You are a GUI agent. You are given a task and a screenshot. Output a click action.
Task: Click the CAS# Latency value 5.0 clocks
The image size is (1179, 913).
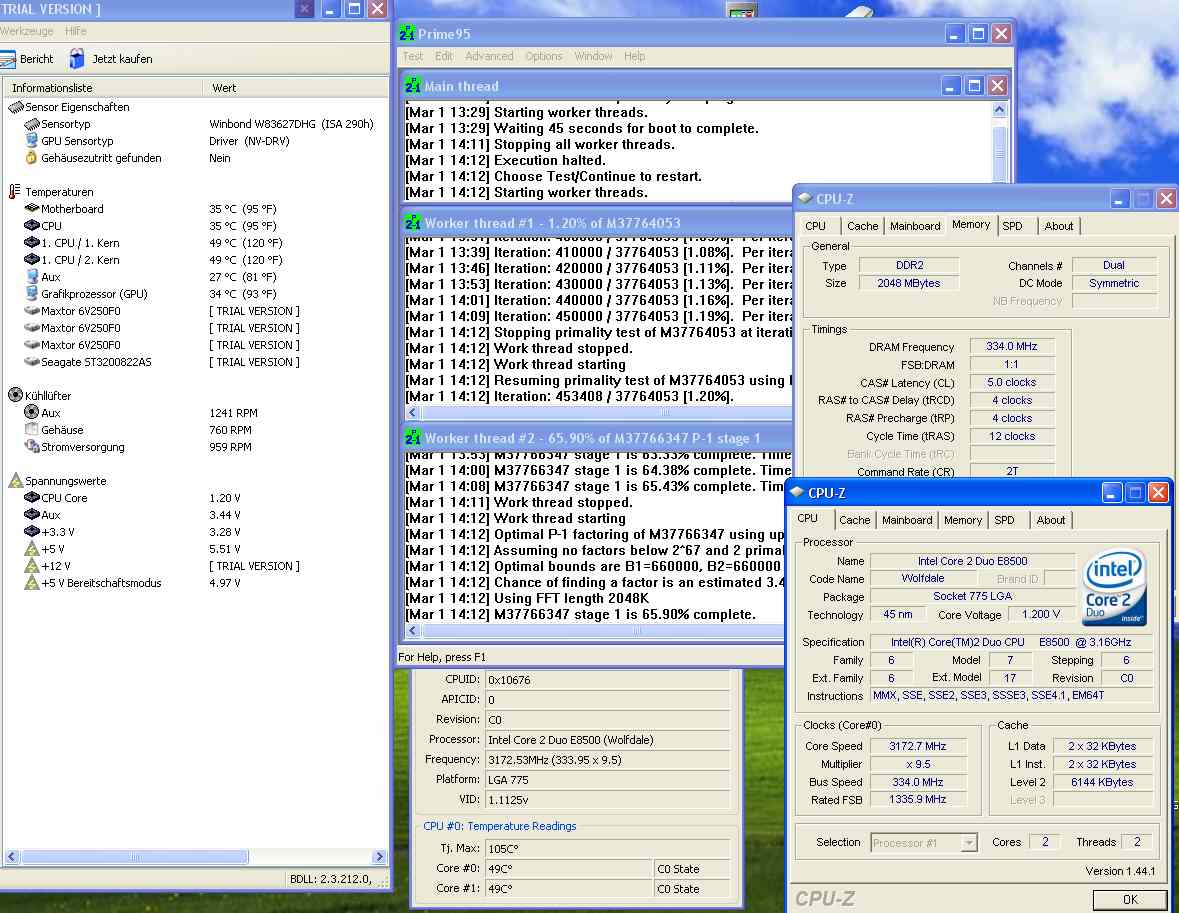point(1011,382)
